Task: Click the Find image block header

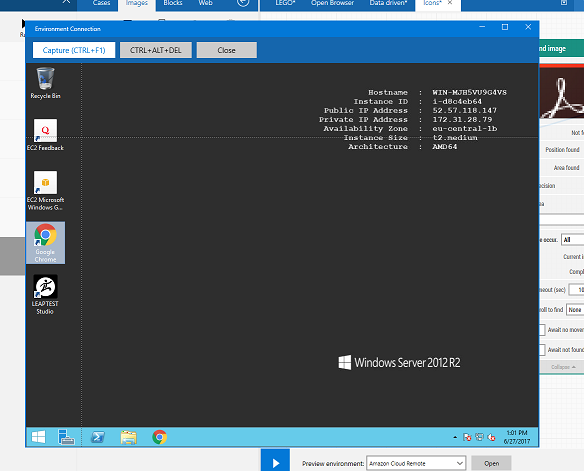Action: 562,48
